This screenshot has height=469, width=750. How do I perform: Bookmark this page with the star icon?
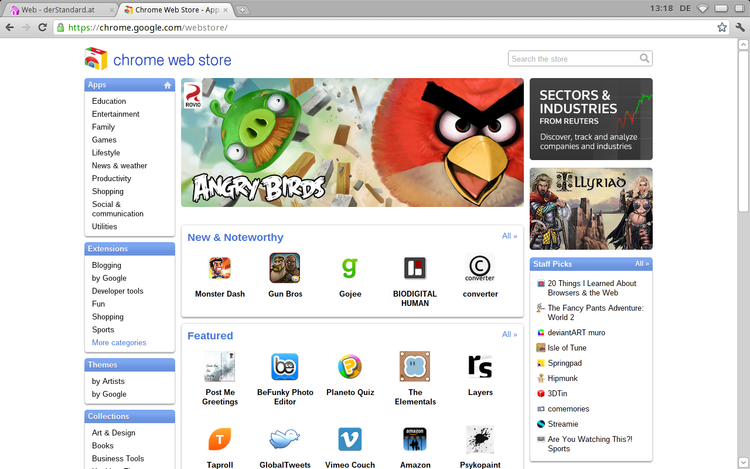(x=722, y=27)
